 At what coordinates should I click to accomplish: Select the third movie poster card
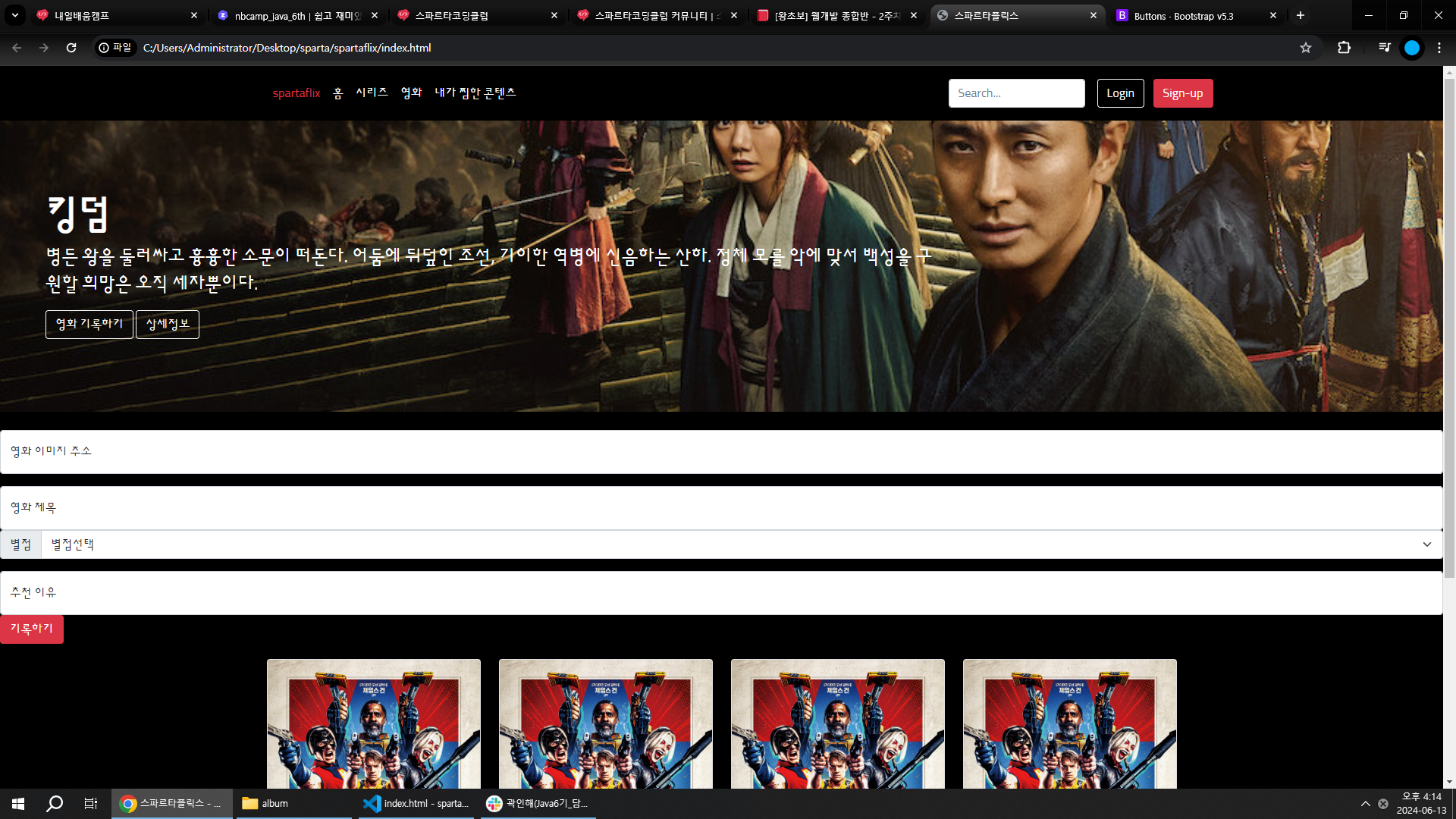[838, 724]
